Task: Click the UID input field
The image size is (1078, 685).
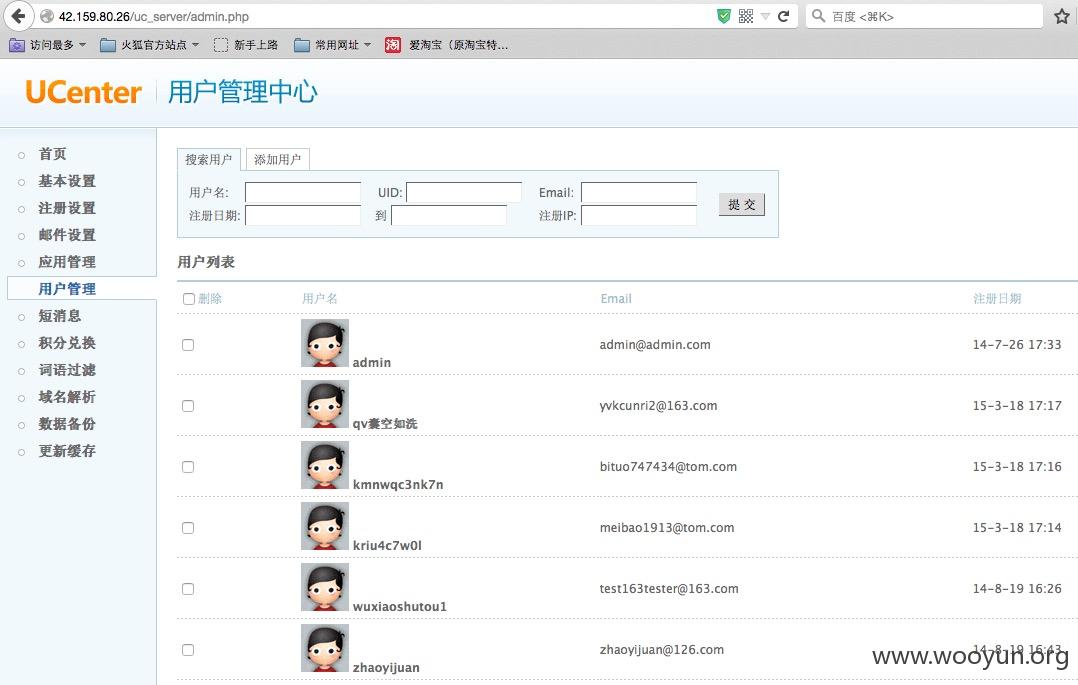Action: tap(464, 192)
